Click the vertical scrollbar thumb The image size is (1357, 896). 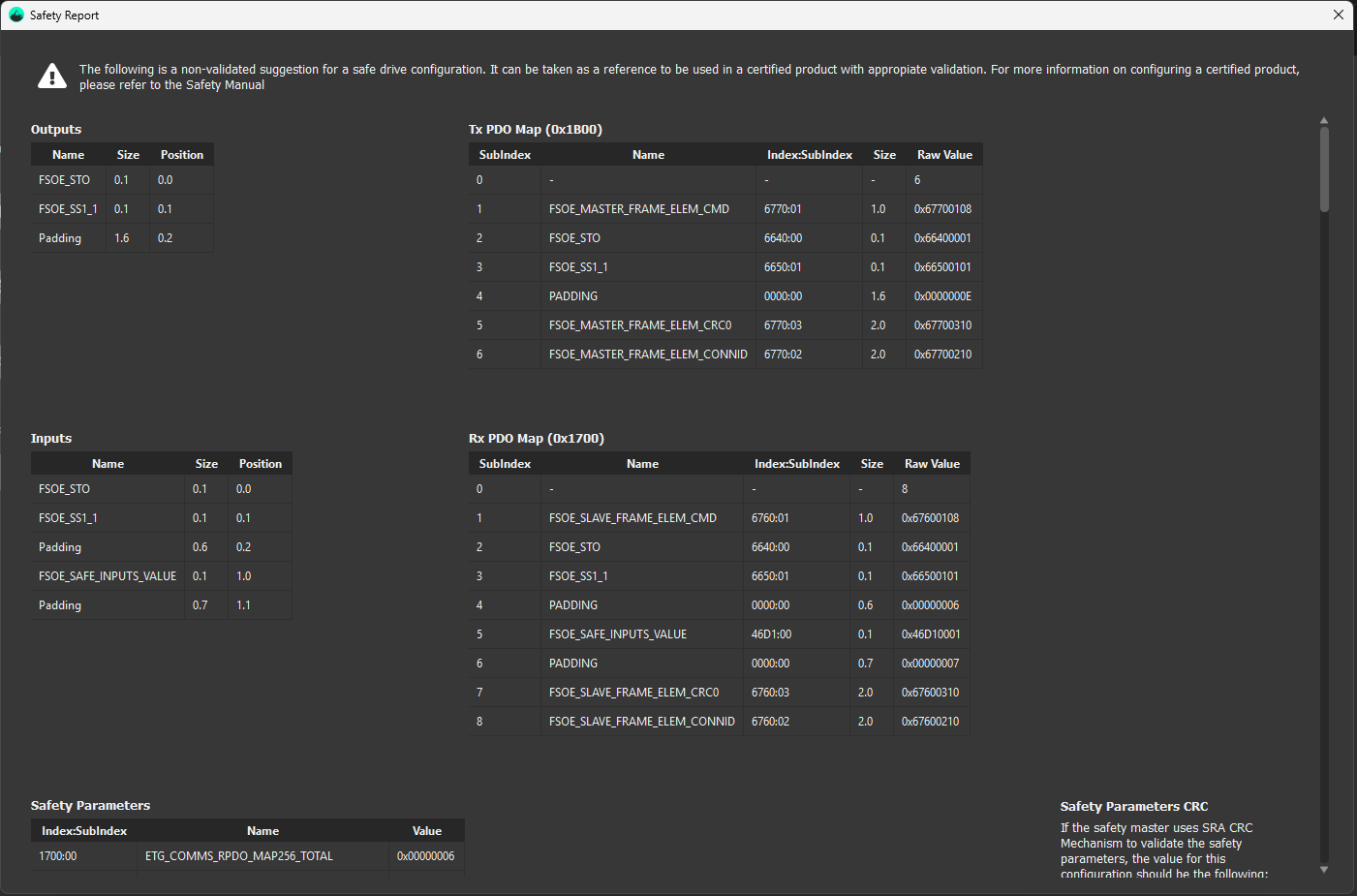[1324, 170]
